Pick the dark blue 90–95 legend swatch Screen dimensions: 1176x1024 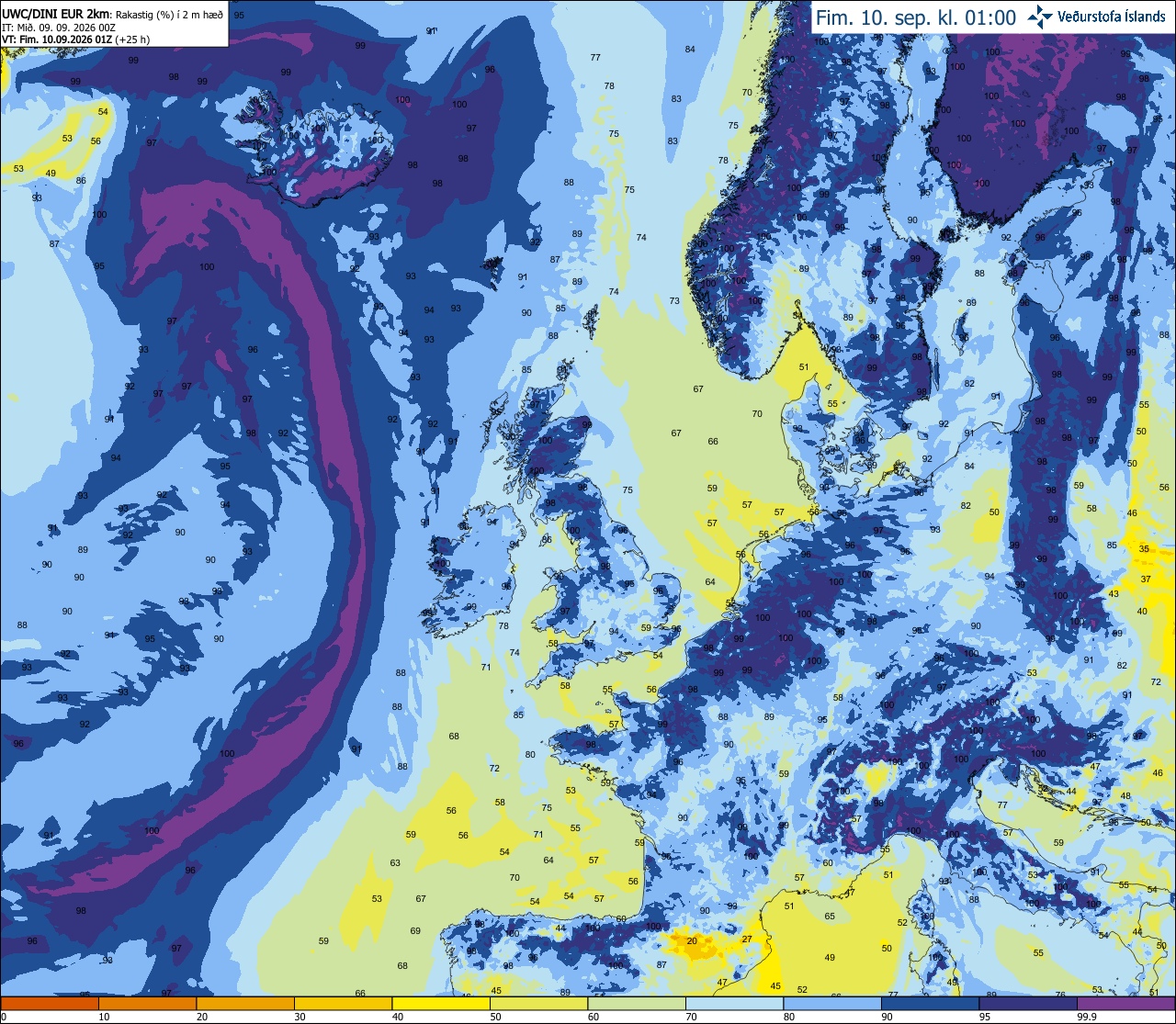pyautogui.click(x=930, y=1003)
